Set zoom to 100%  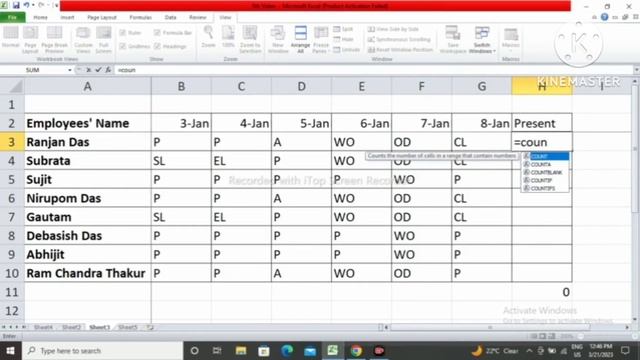pos(228,37)
